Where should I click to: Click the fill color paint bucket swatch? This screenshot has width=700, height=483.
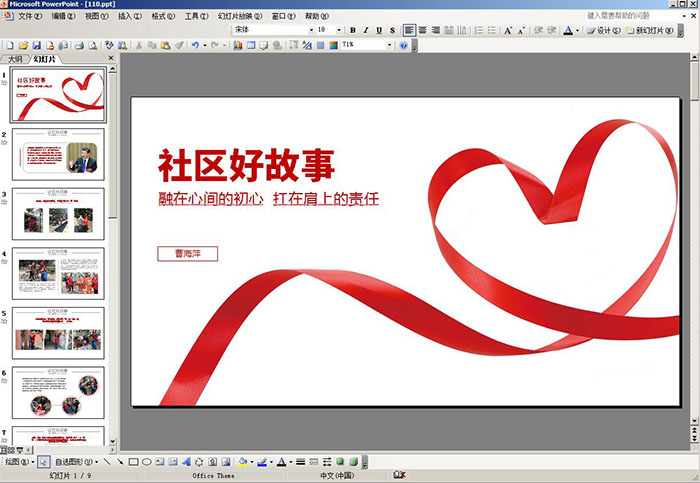pyautogui.click(x=242, y=462)
